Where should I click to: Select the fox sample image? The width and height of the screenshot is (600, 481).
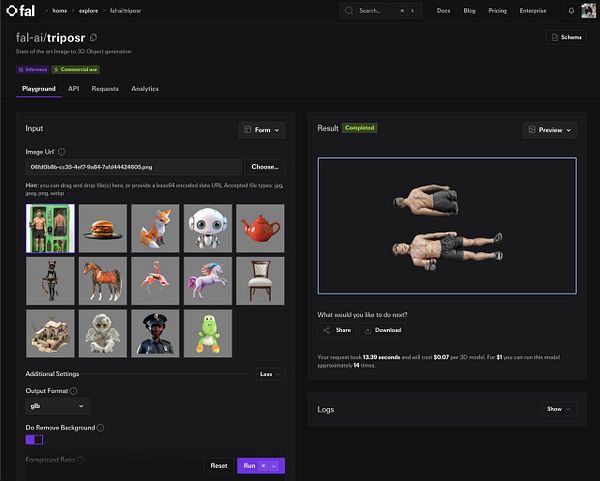pos(155,228)
